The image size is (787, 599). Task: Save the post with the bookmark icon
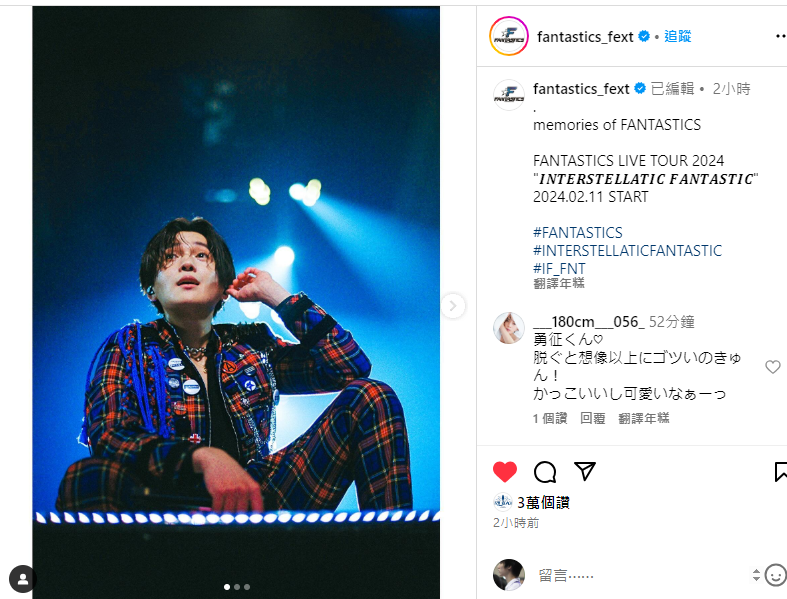[780, 471]
